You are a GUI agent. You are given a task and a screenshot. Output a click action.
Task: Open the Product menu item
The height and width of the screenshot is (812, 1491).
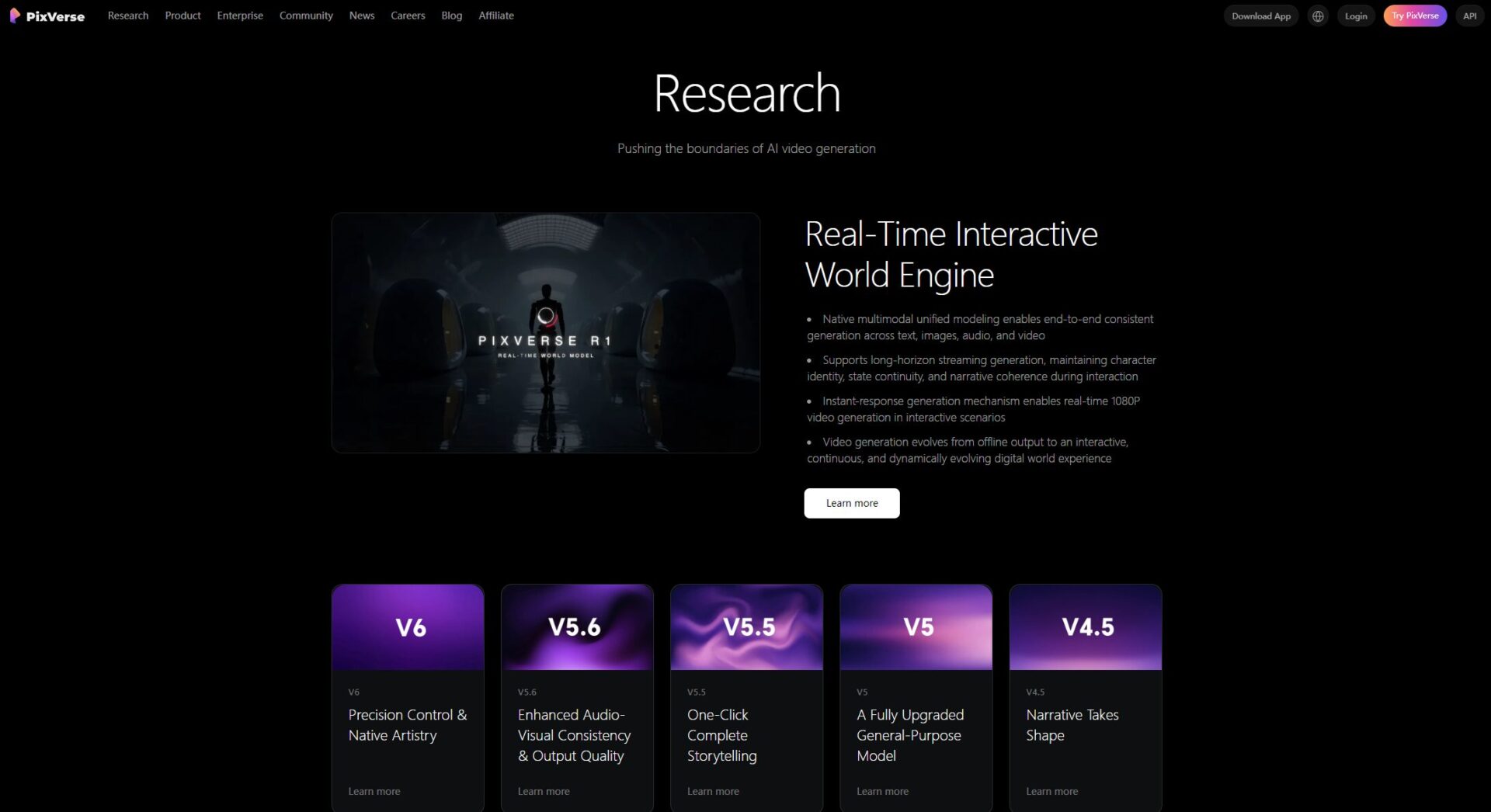(182, 16)
